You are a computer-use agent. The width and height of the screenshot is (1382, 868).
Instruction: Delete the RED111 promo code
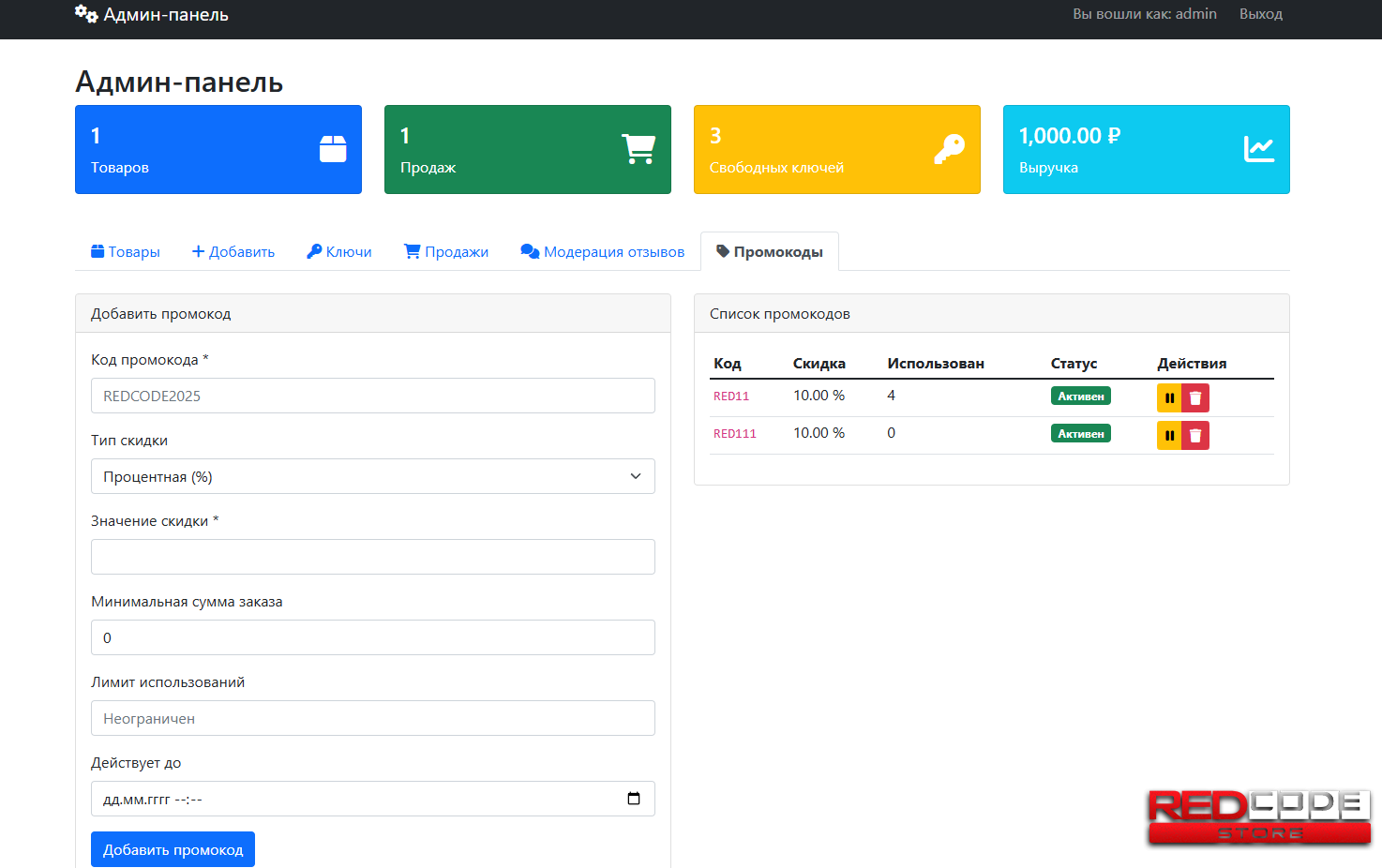tap(1195, 436)
